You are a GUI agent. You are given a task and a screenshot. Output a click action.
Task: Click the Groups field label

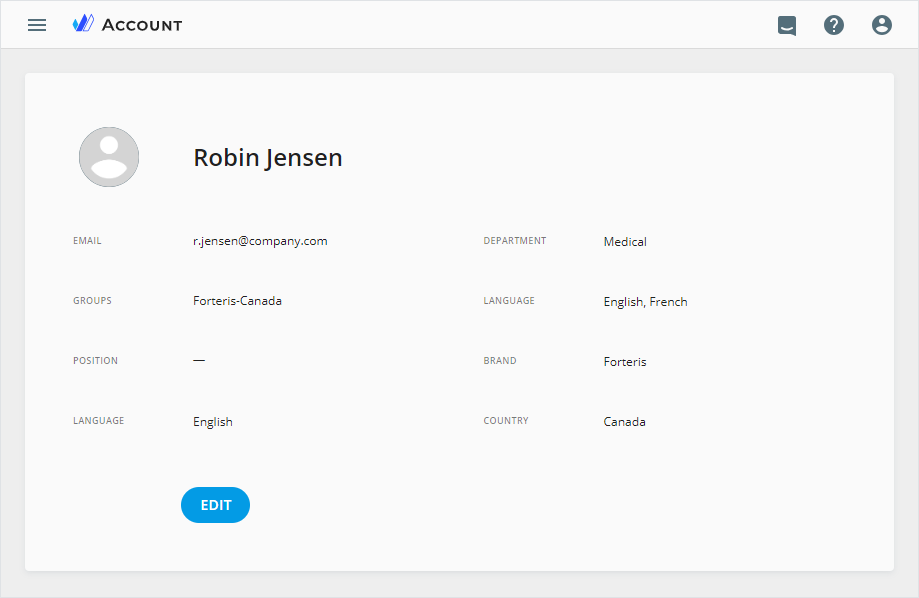coord(92,301)
